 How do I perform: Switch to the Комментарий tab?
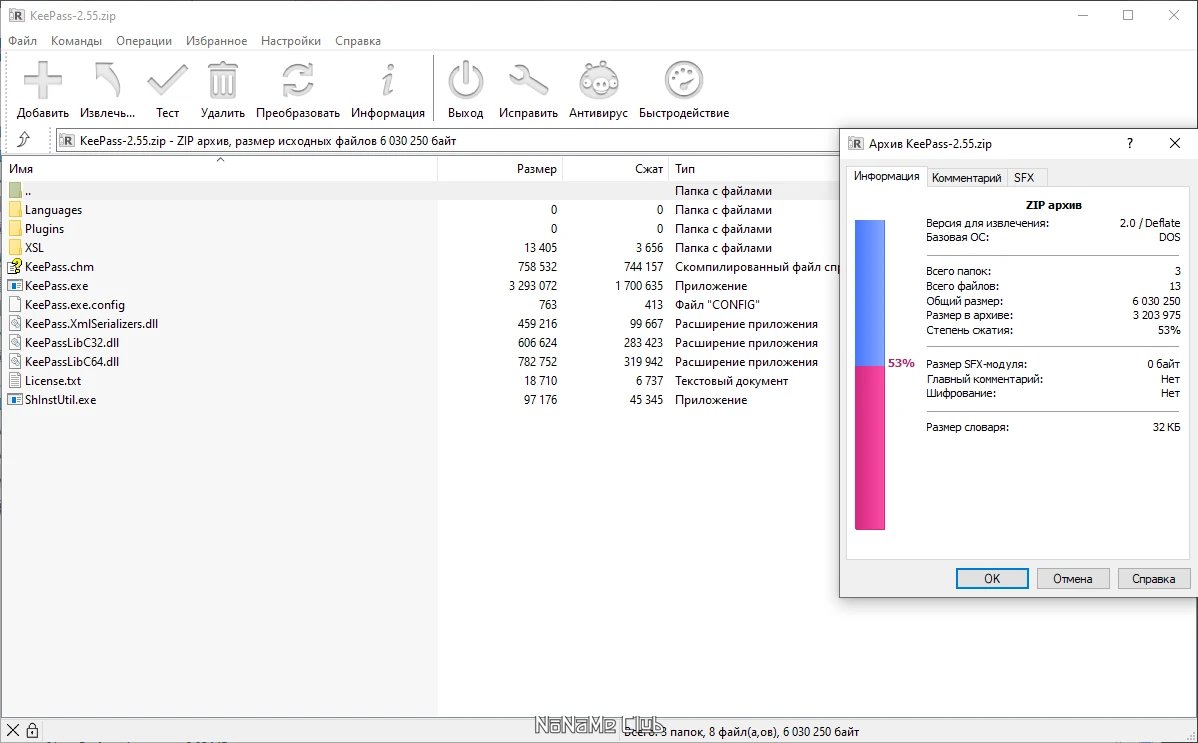pos(966,176)
